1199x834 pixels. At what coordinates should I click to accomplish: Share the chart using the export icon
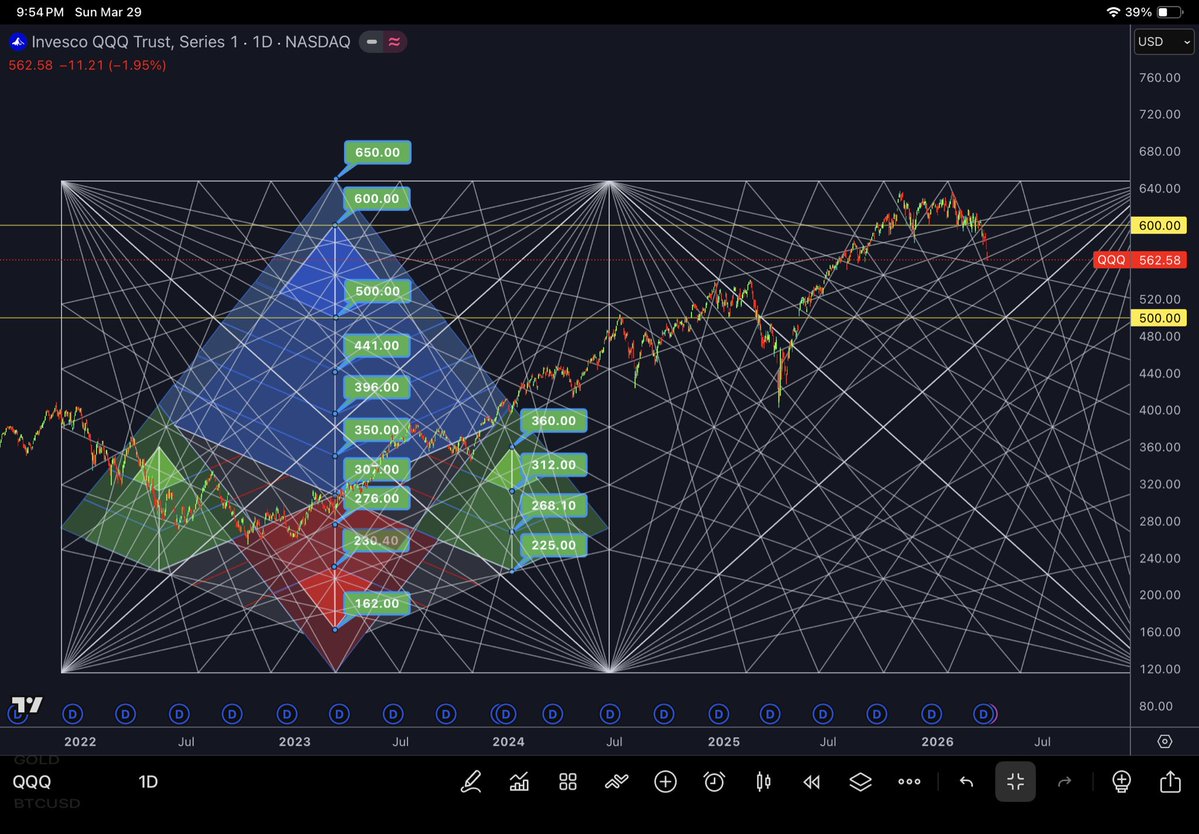(1170, 782)
